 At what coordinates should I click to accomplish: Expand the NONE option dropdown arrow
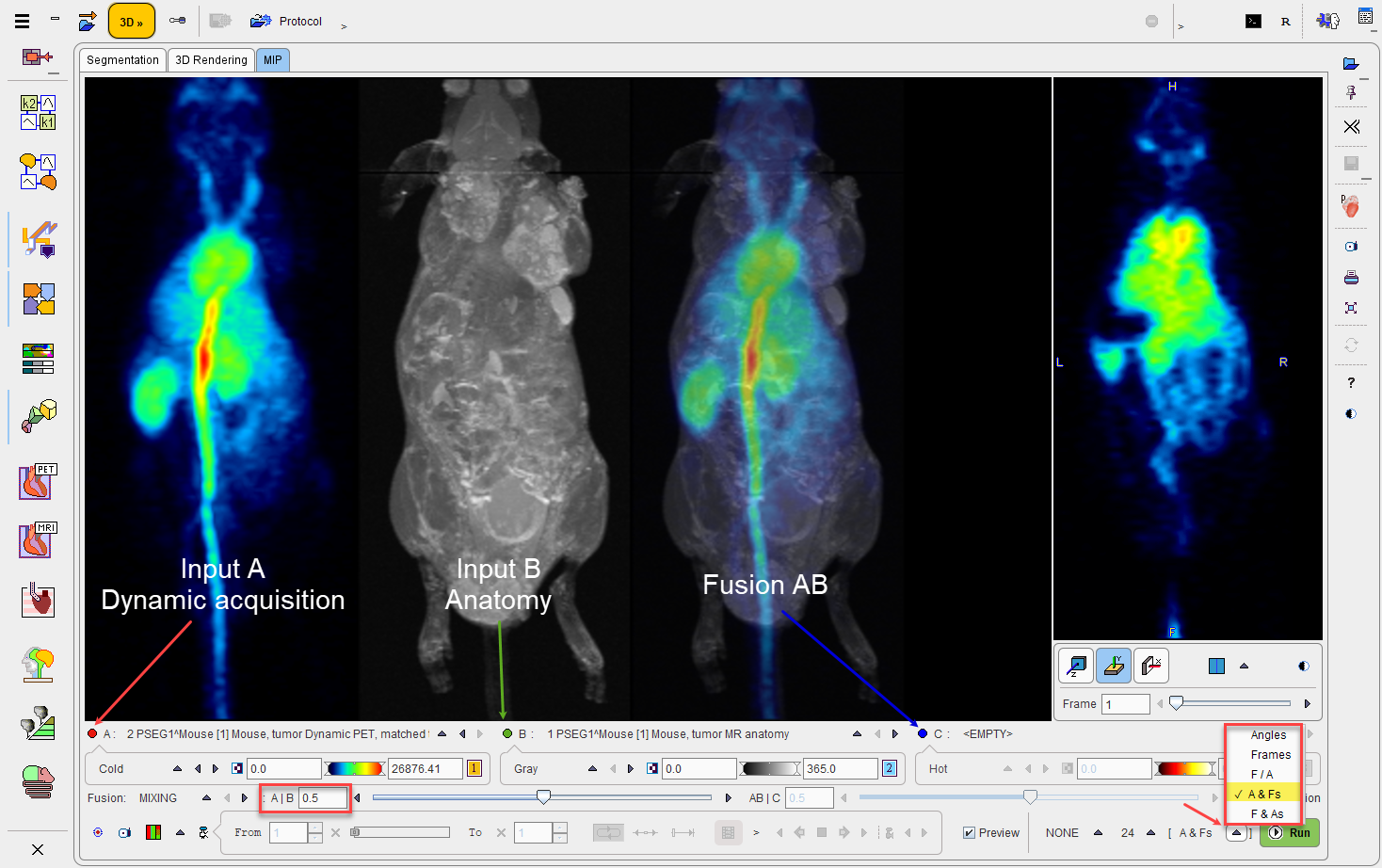point(1098,832)
